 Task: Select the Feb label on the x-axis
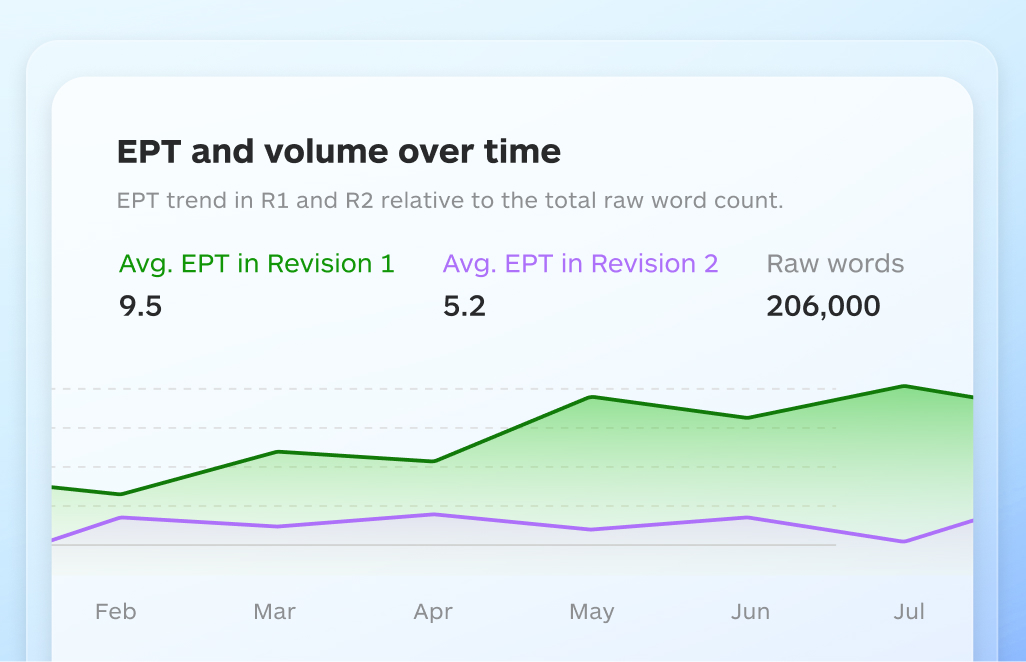116,611
